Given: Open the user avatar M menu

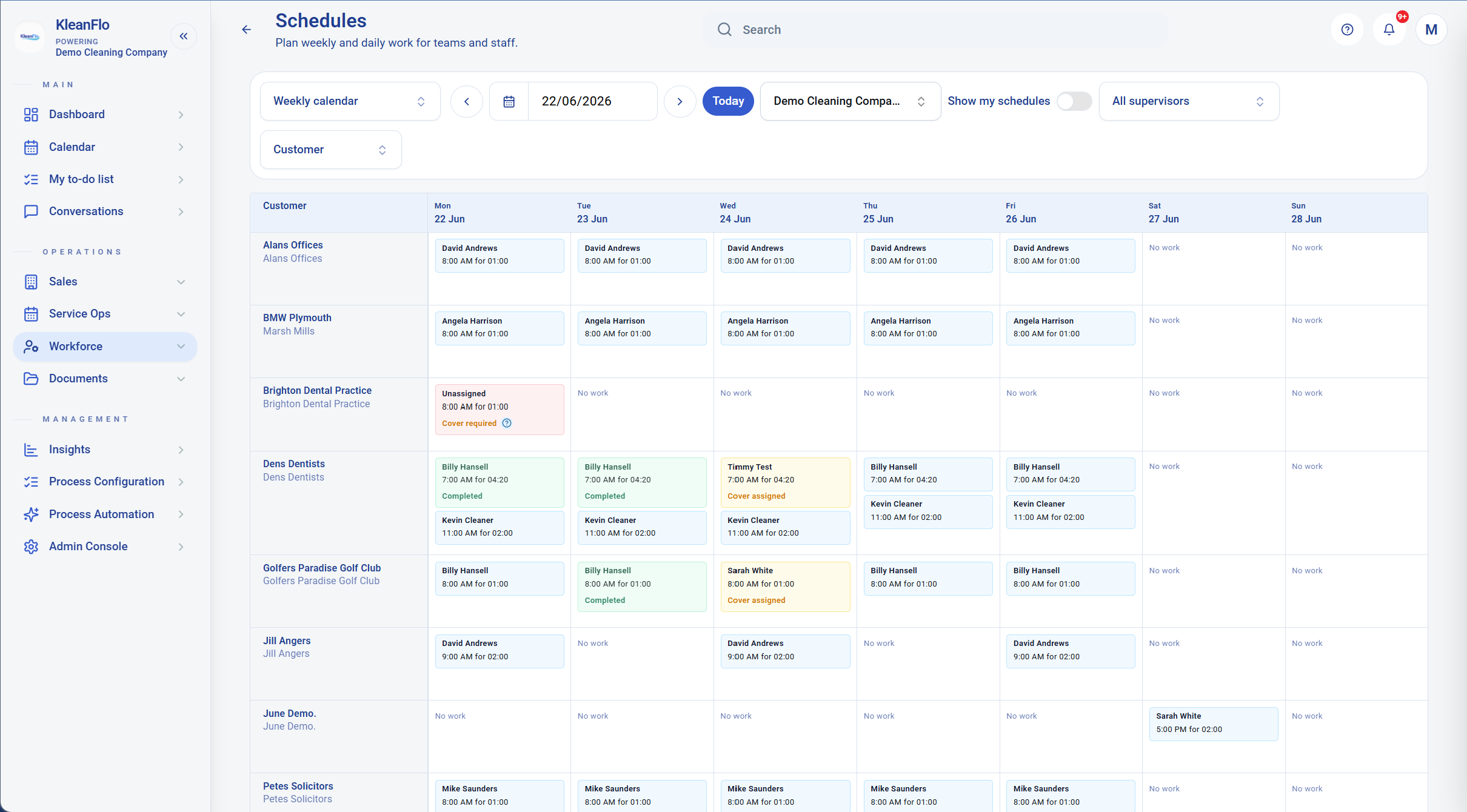Looking at the screenshot, I should (x=1431, y=30).
